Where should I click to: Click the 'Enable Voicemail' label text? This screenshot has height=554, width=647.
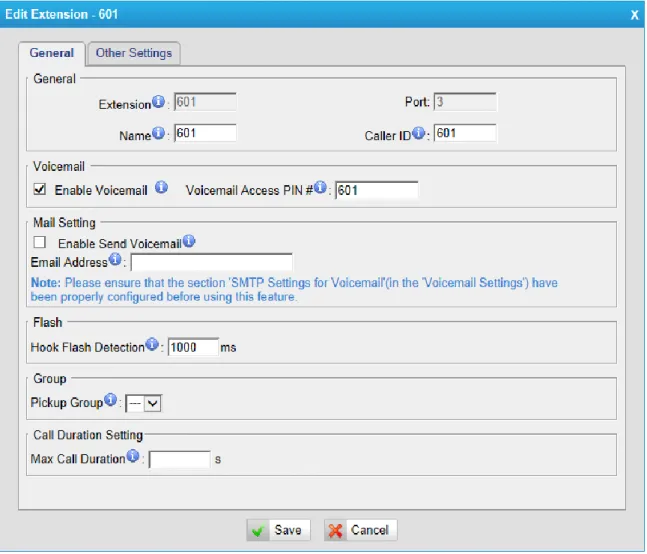(x=101, y=190)
